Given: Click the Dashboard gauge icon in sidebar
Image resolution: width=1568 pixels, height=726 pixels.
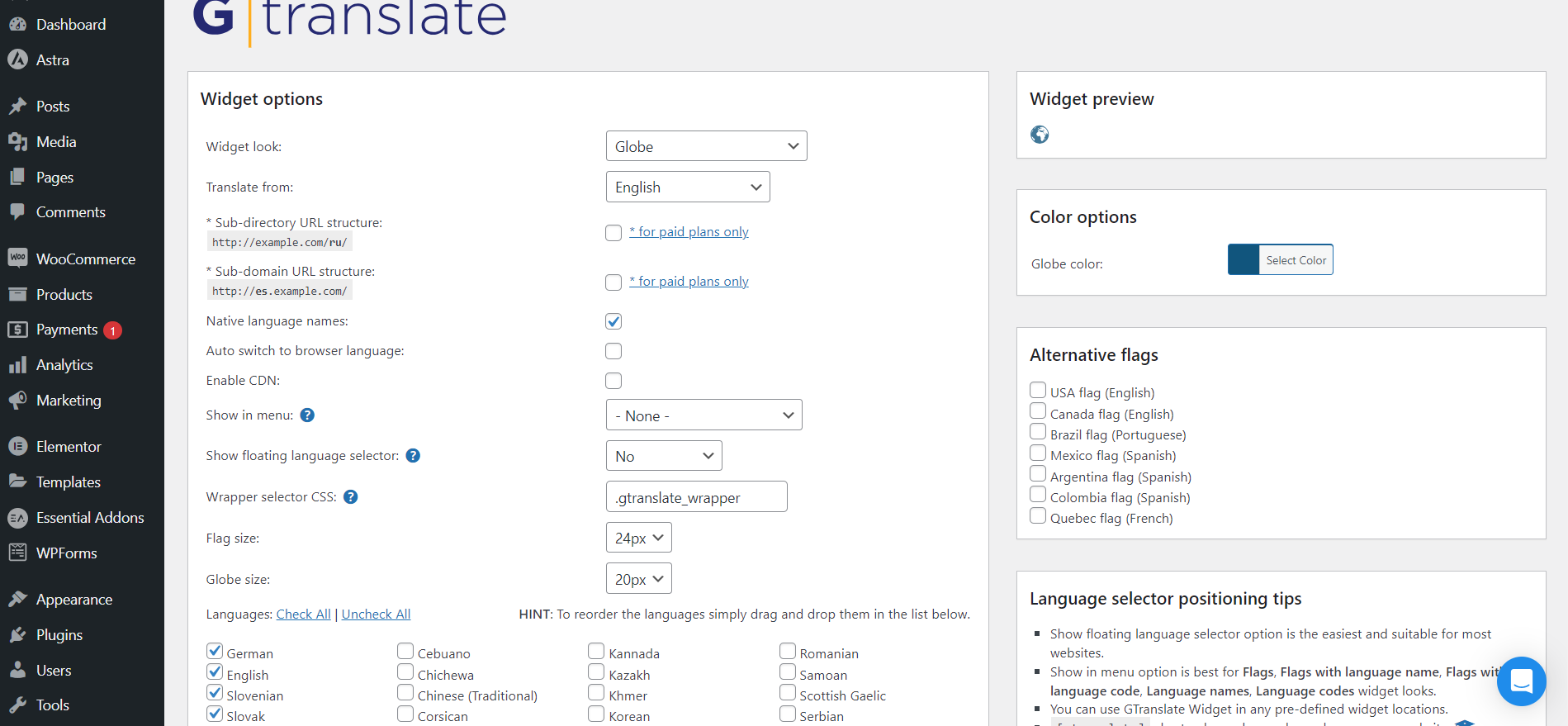Looking at the screenshot, I should (x=17, y=24).
